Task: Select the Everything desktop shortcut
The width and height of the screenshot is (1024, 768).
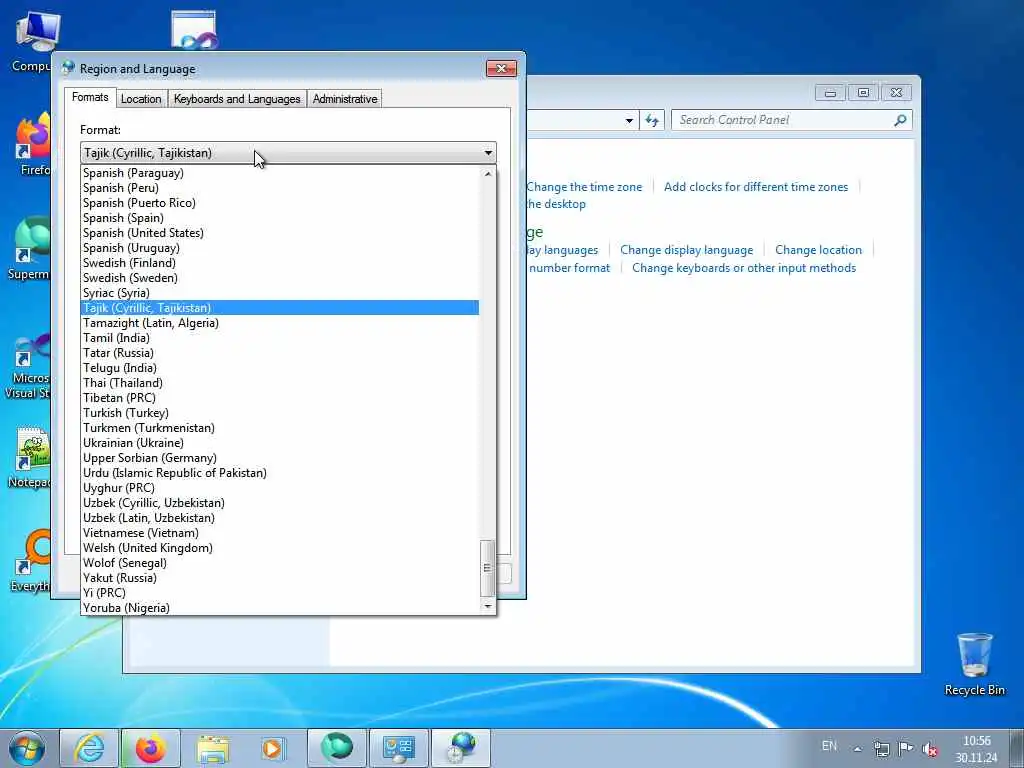Action: [x=31, y=560]
